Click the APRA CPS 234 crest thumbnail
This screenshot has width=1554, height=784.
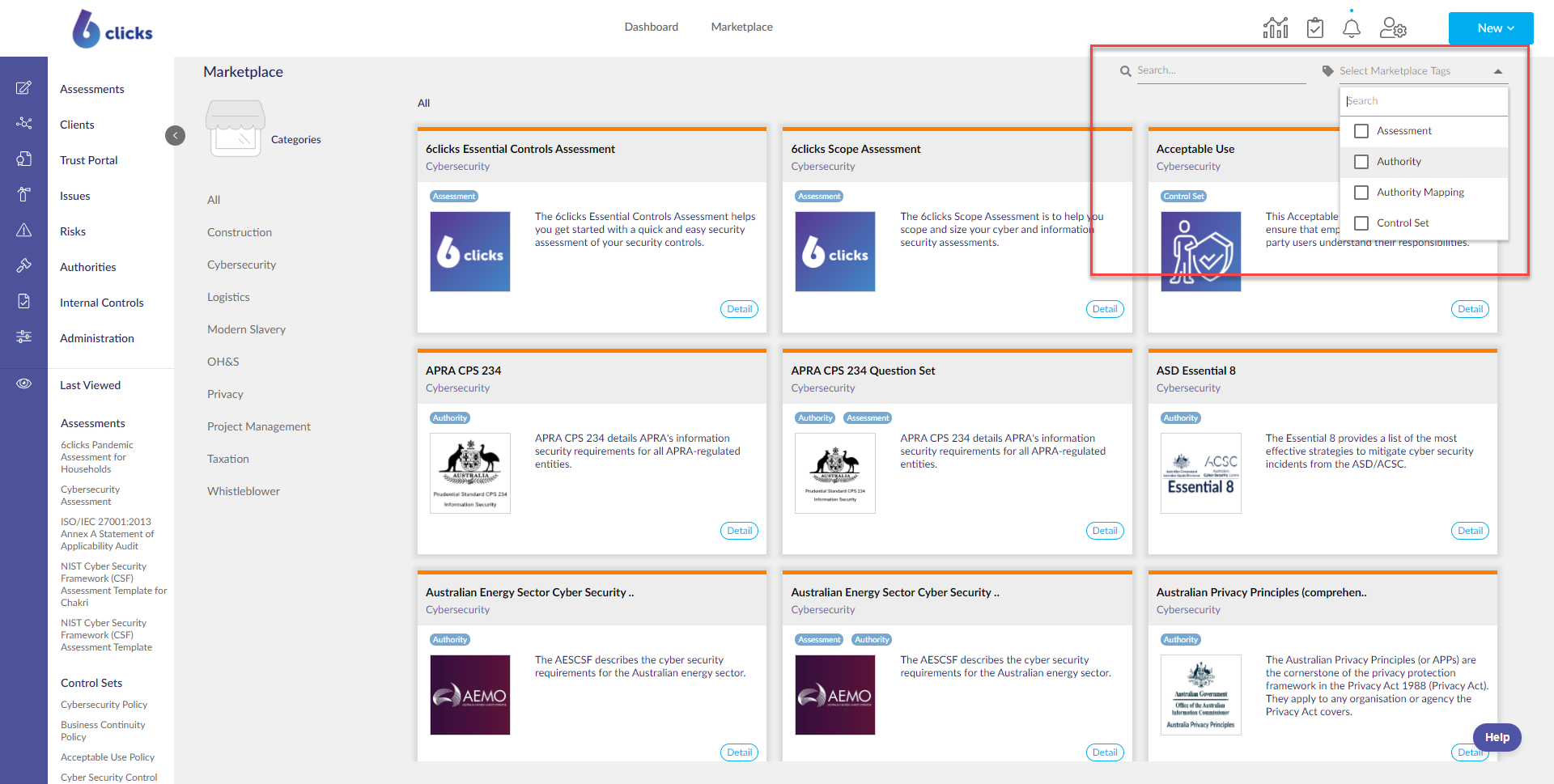470,473
